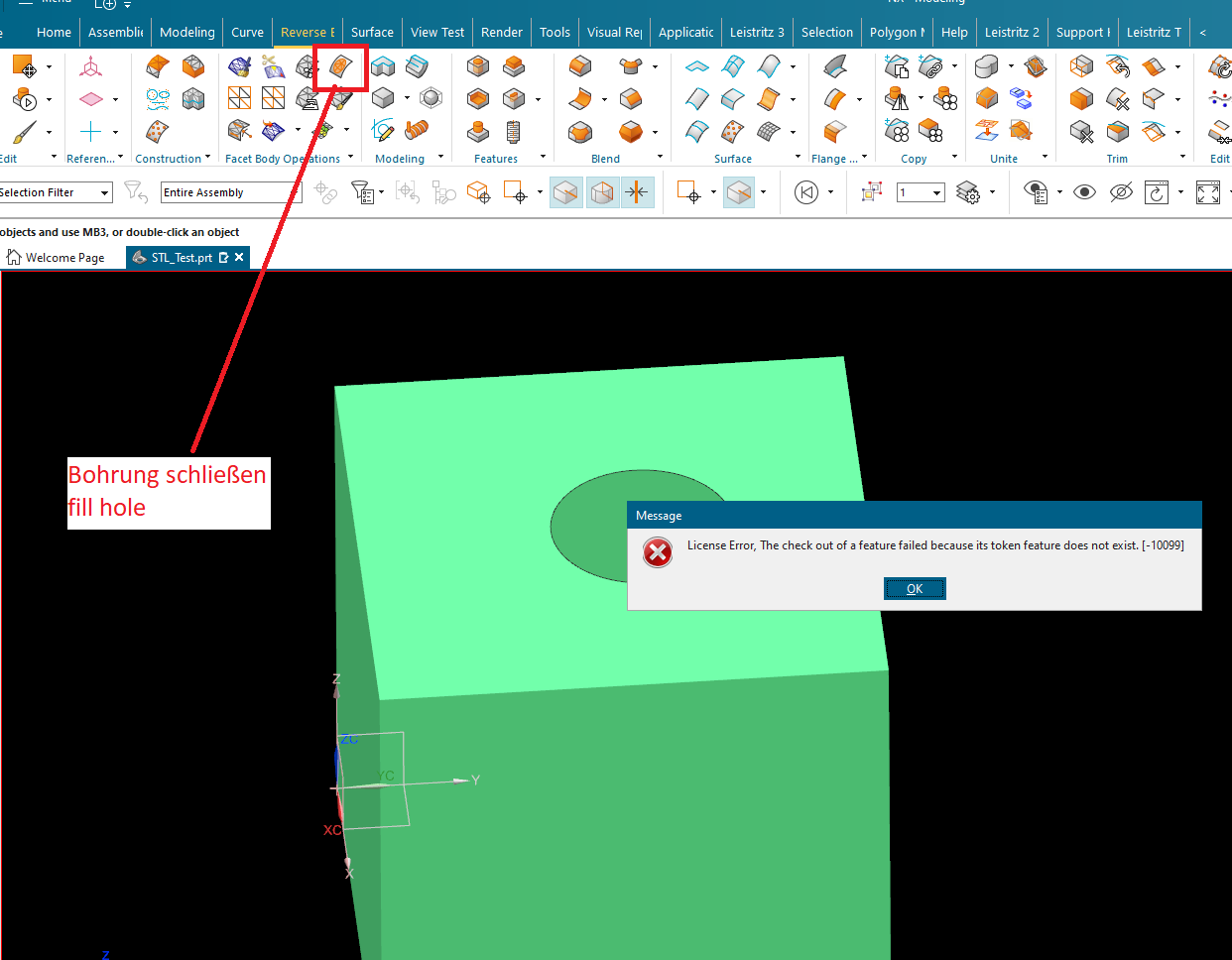Click the threaded screw icon in Features group
This screenshot has height=960, width=1232.
point(513,132)
